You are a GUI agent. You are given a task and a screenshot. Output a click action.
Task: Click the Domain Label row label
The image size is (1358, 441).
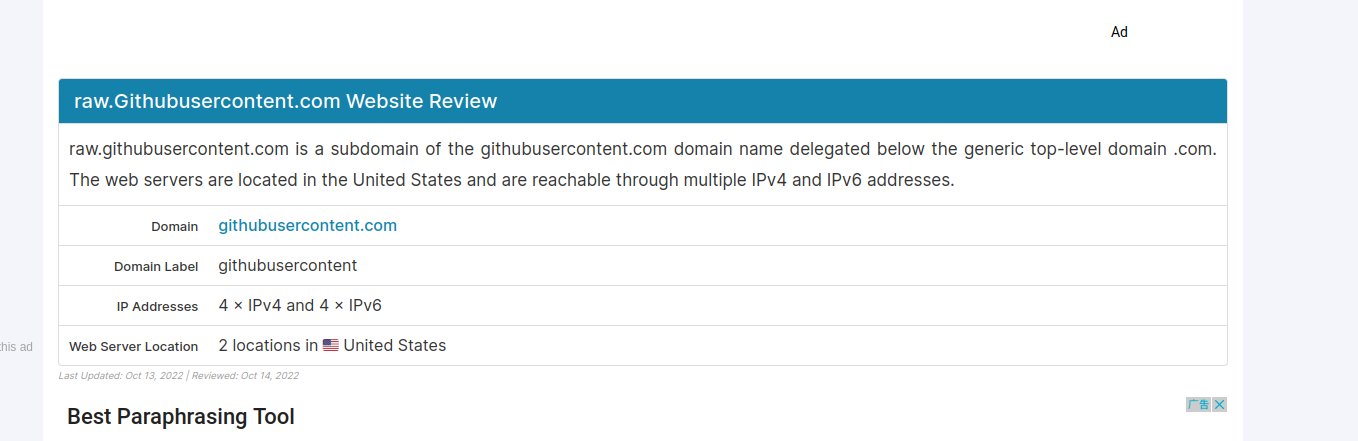tap(155, 267)
